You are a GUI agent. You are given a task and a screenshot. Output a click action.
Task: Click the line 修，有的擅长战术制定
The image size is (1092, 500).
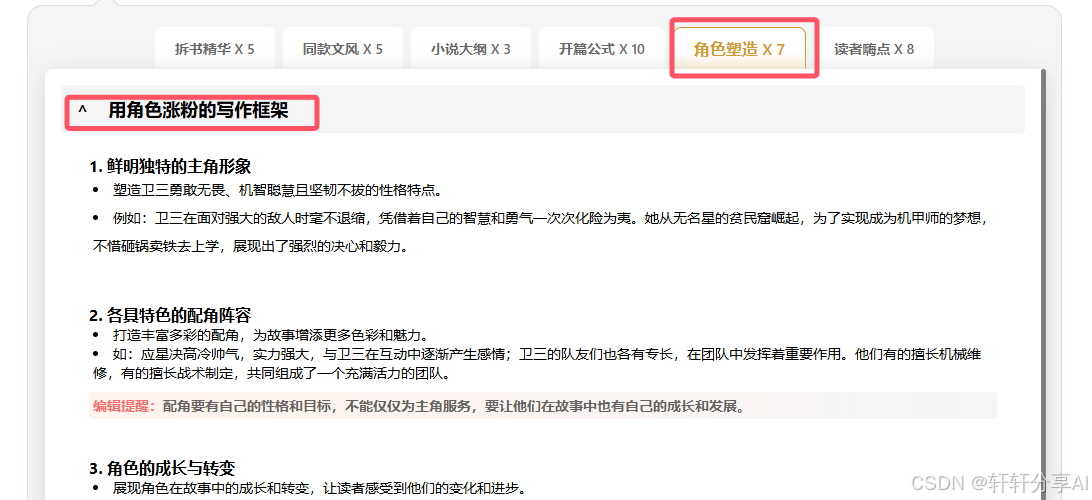tap(271, 373)
